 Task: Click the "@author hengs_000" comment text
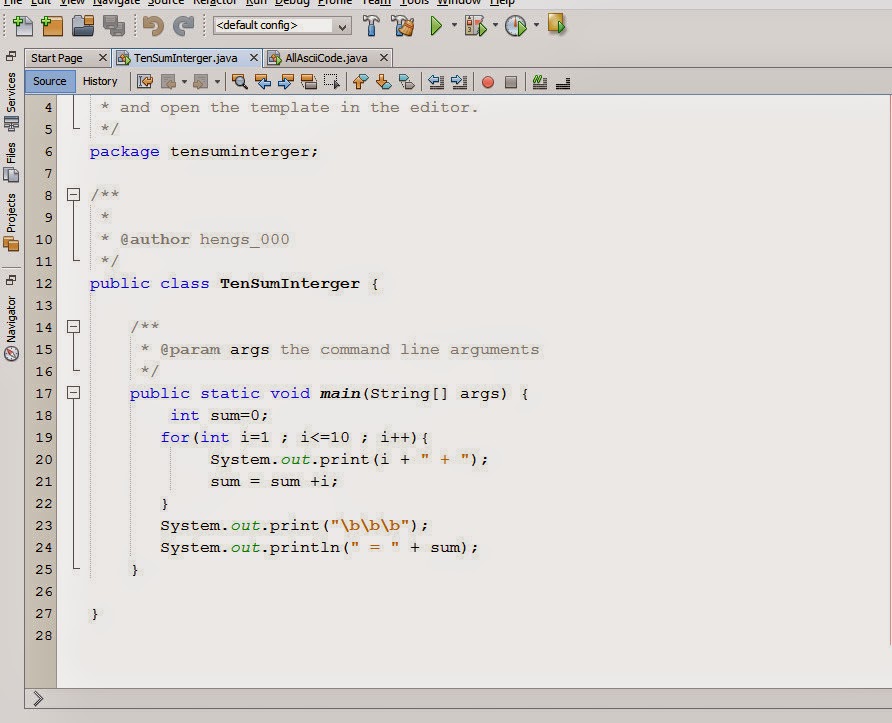pyautogui.click(x=205, y=239)
